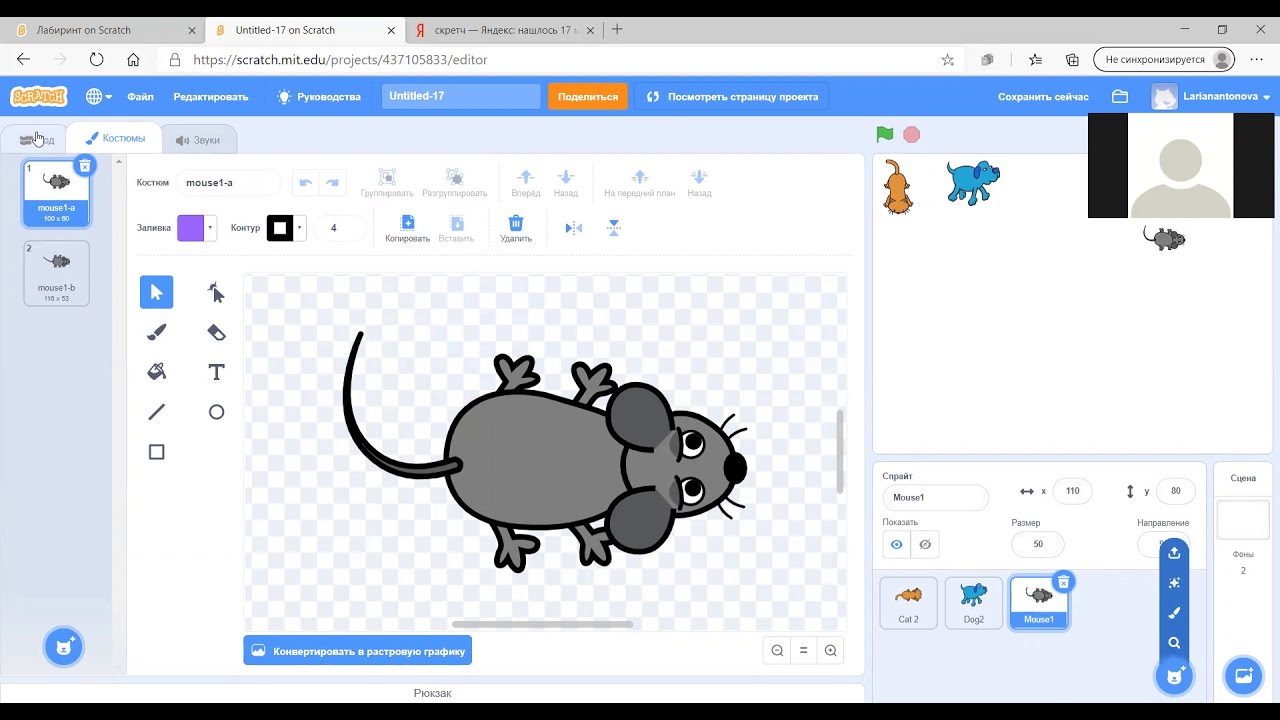Click Конвертировать в растровую графику button

pyautogui.click(x=358, y=651)
